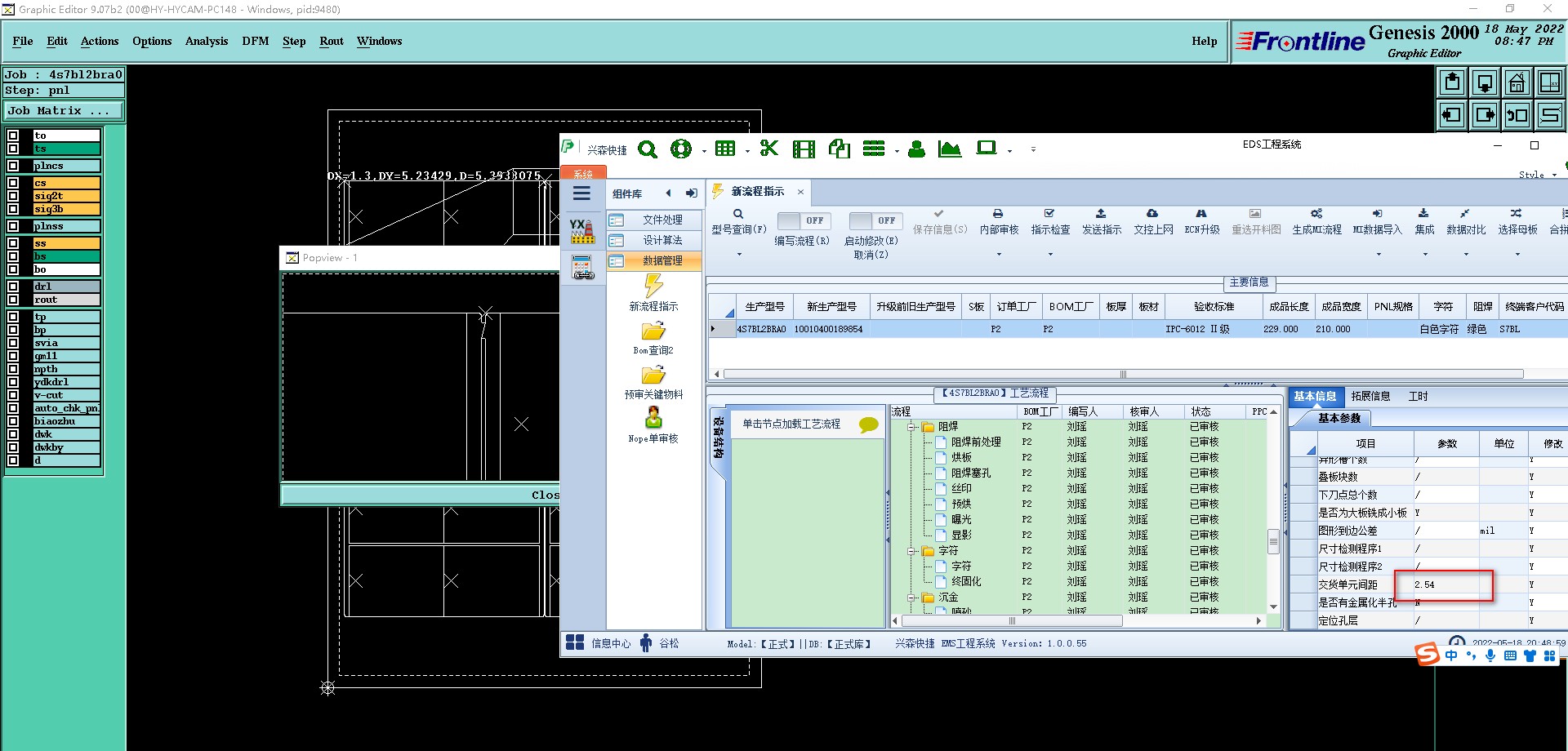Click the 设计算法 sidebar button
Viewport: 1568px width, 751px height.
click(655, 240)
